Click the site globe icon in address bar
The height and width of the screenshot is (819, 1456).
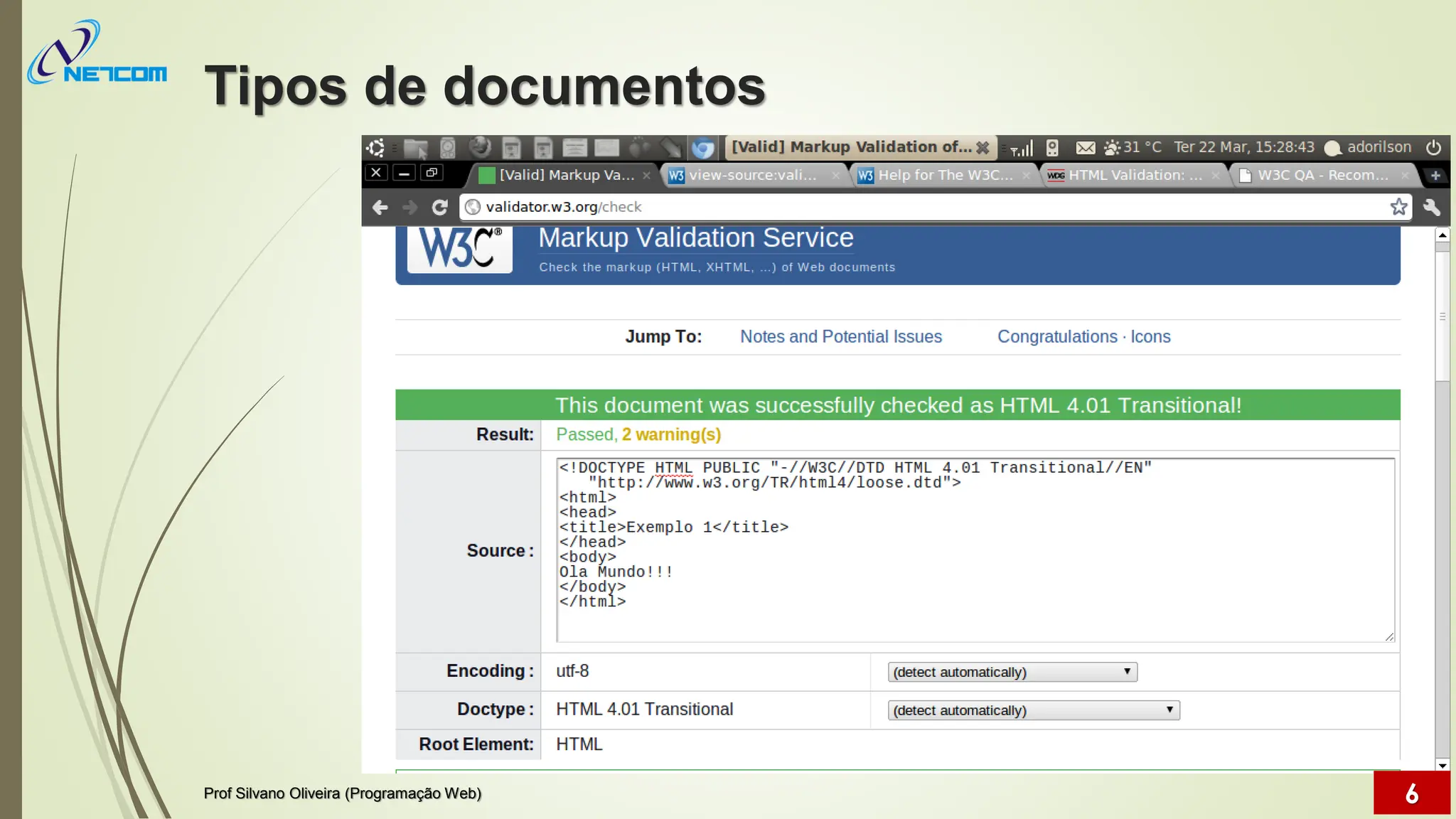(473, 207)
